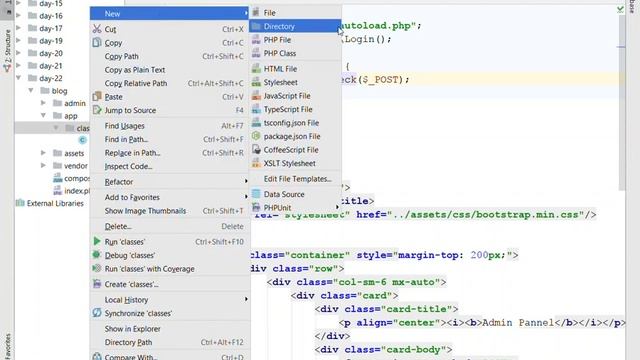Viewport: 640px width, 360px height.
Task: Click the editor vertical scrollbar
Action: pos(621,102)
